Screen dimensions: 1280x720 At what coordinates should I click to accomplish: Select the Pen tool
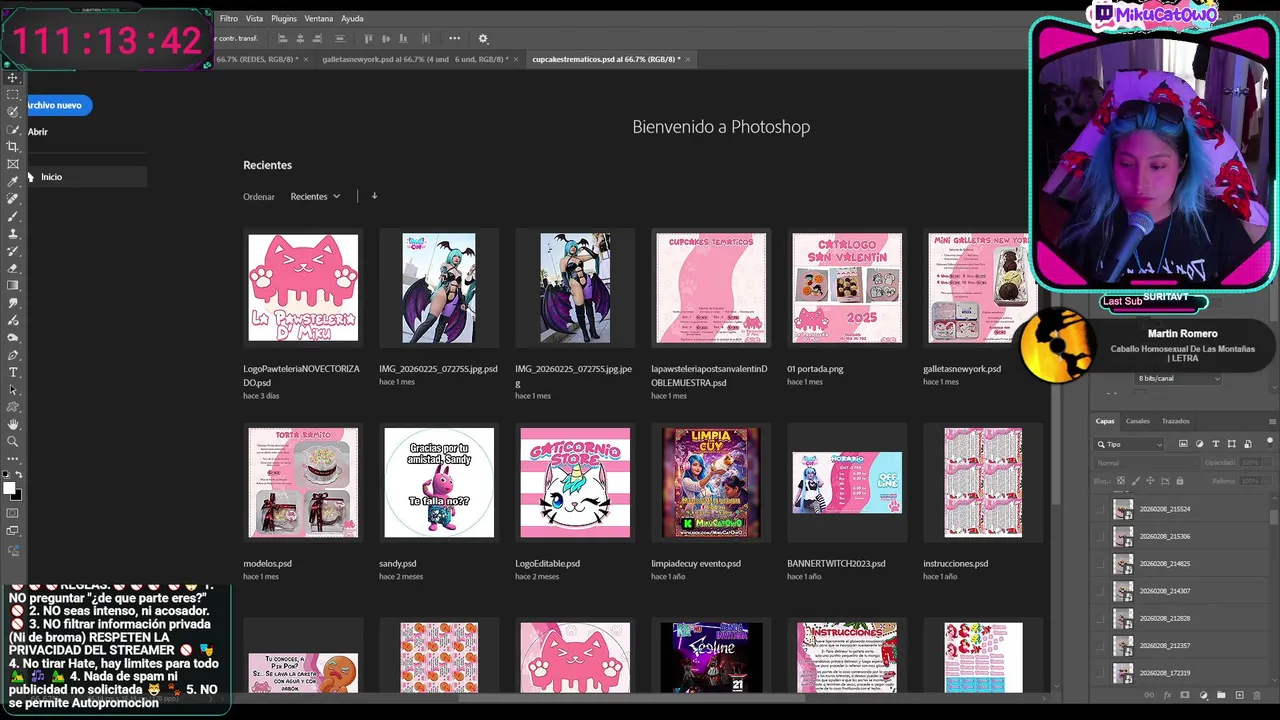tap(13, 355)
